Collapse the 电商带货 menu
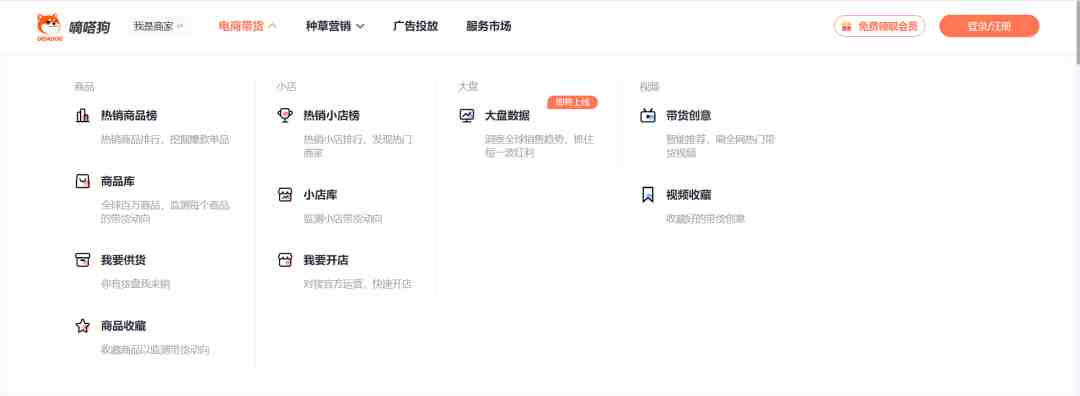Image resolution: width=1080 pixels, height=396 pixels. (247, 26)
